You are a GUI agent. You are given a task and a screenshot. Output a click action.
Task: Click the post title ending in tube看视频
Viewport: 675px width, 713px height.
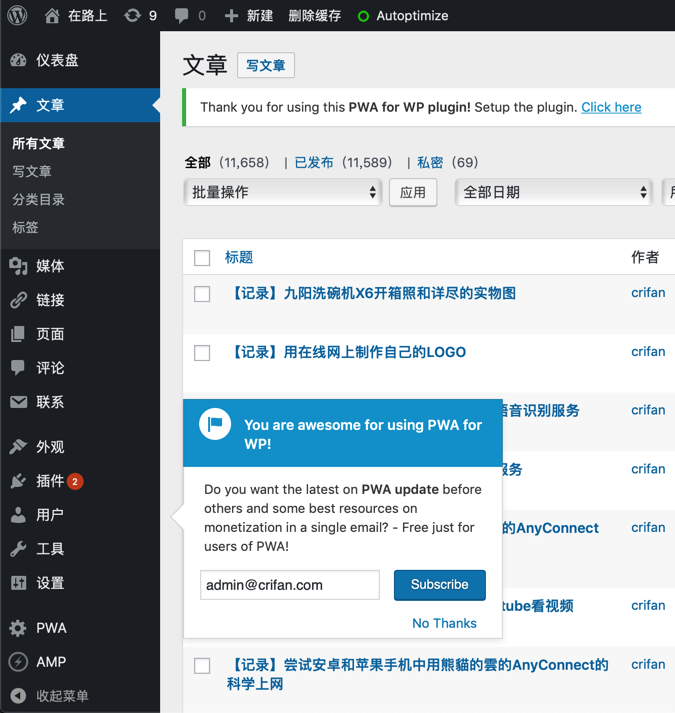[x=538, y=606]
